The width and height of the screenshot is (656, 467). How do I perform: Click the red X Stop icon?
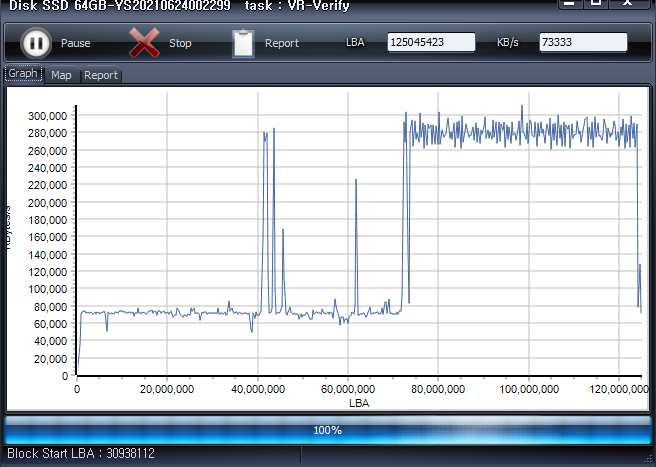tap(145, 43)
